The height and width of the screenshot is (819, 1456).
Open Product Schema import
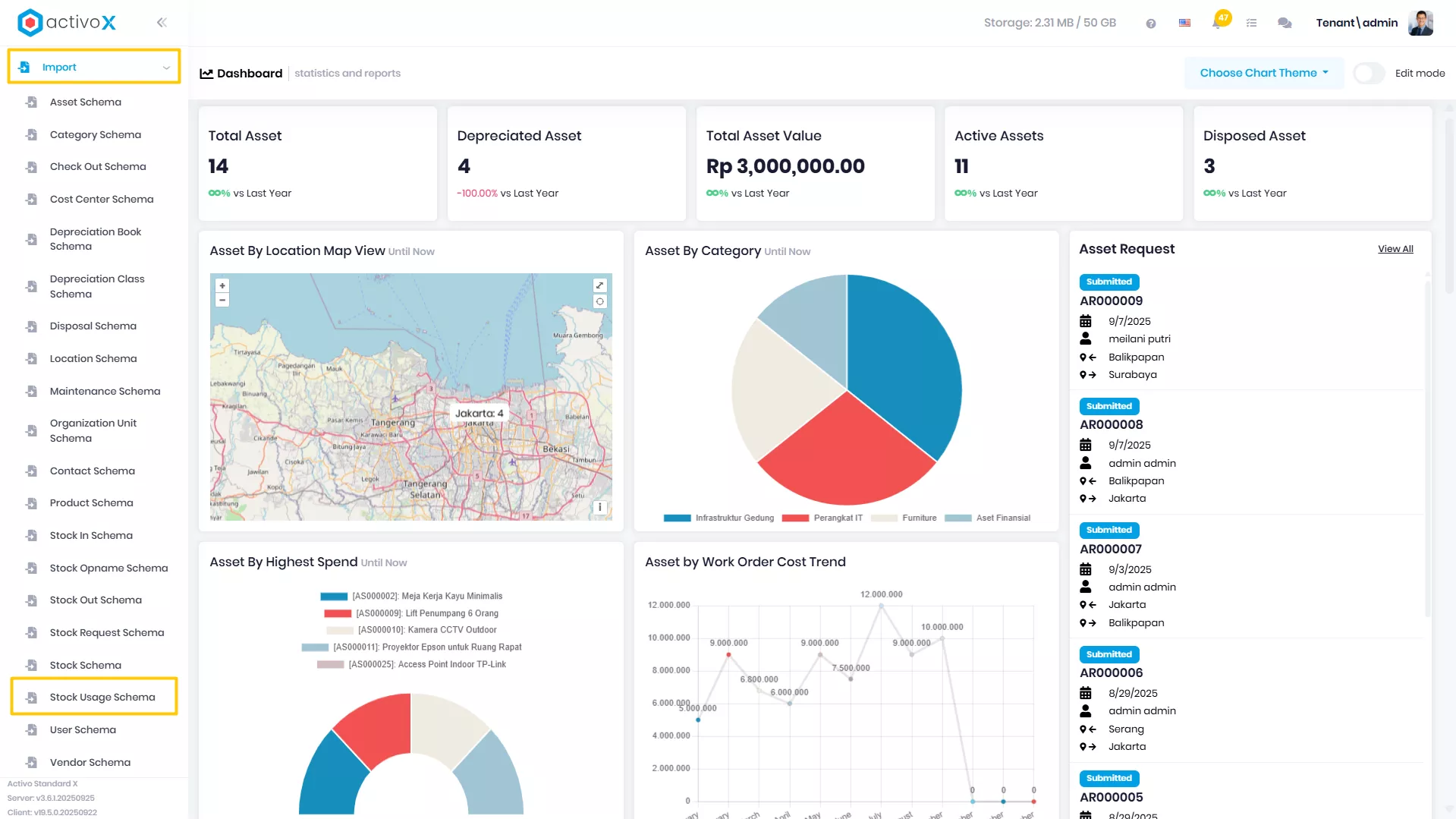point(92,503)
